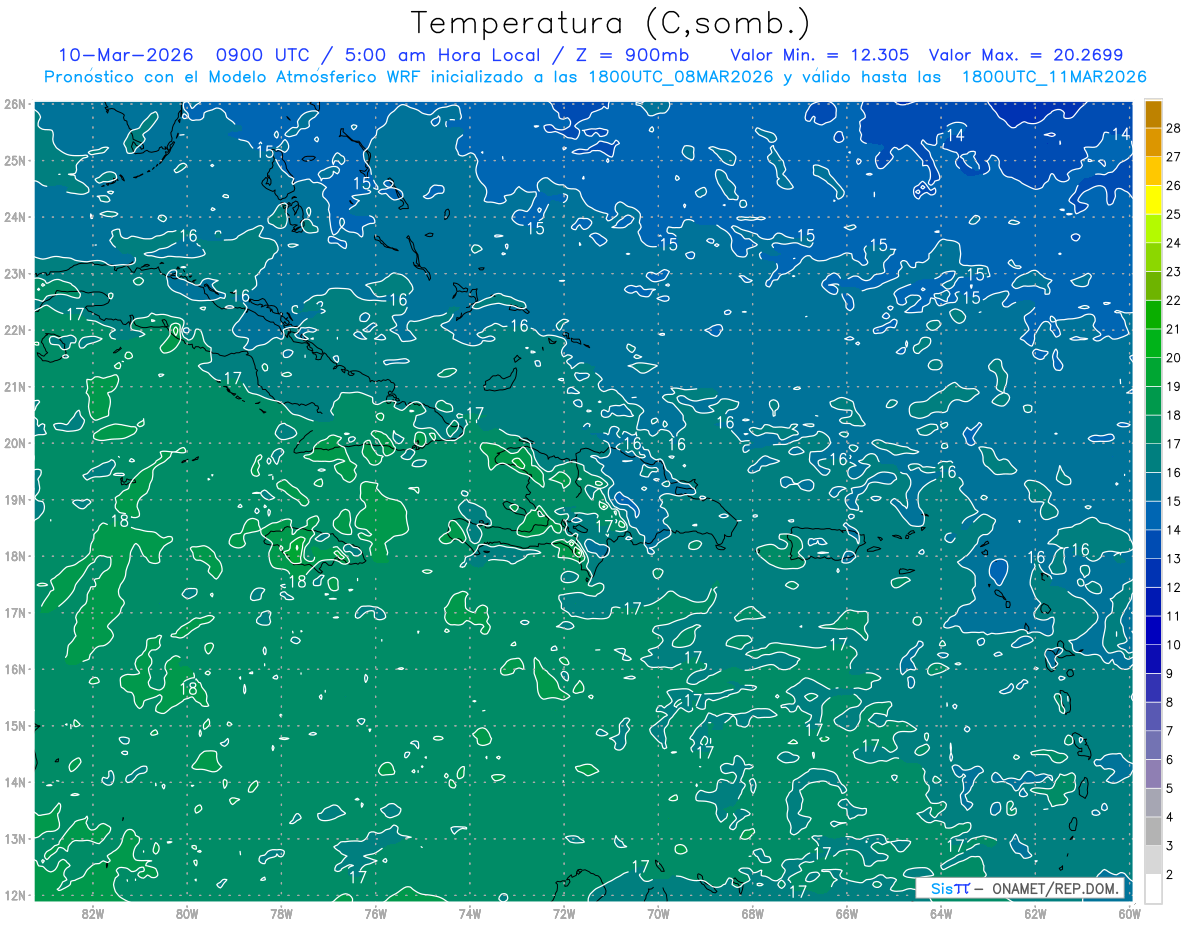1200x927 pixels.
Task: Select the "80W" longitude axis label
Action: point(187,913)
